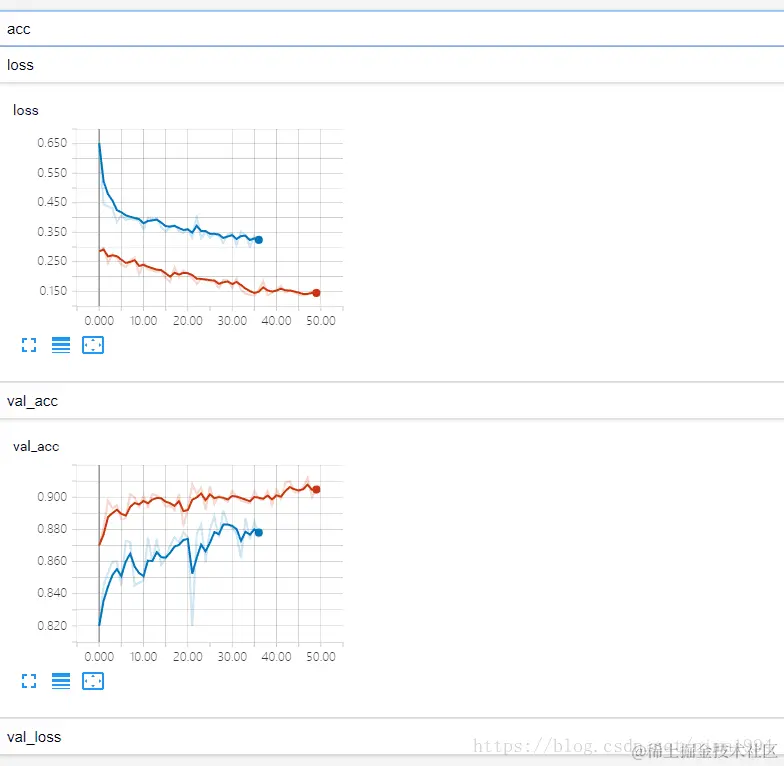Fit domain to data on val_acc chart
This screenshot has width=784, height=766.
pos(93,681)
